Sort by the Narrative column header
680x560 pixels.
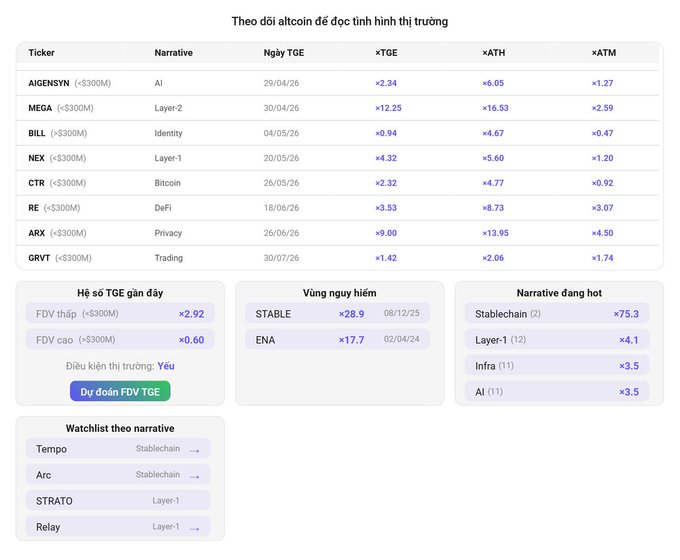[173, 52]
